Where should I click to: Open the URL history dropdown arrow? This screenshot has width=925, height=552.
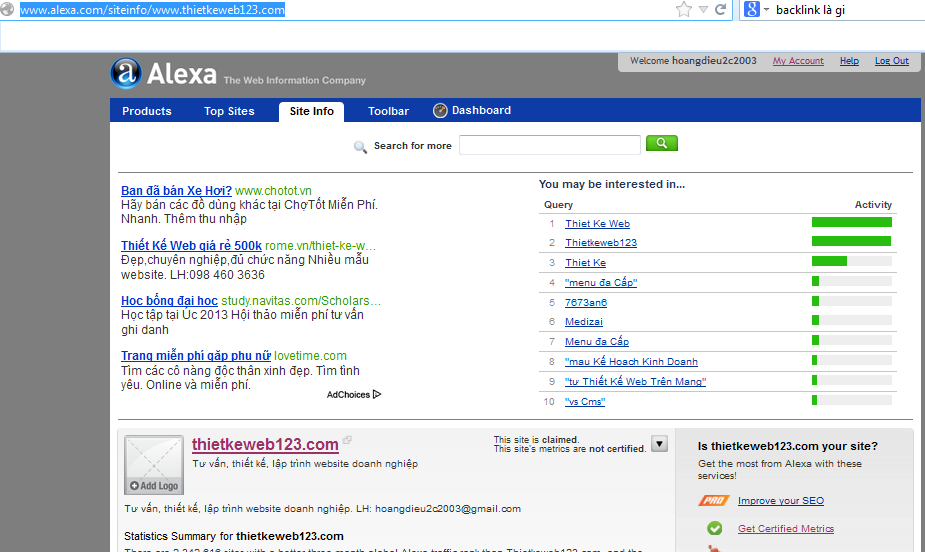(x=703, y=10)
